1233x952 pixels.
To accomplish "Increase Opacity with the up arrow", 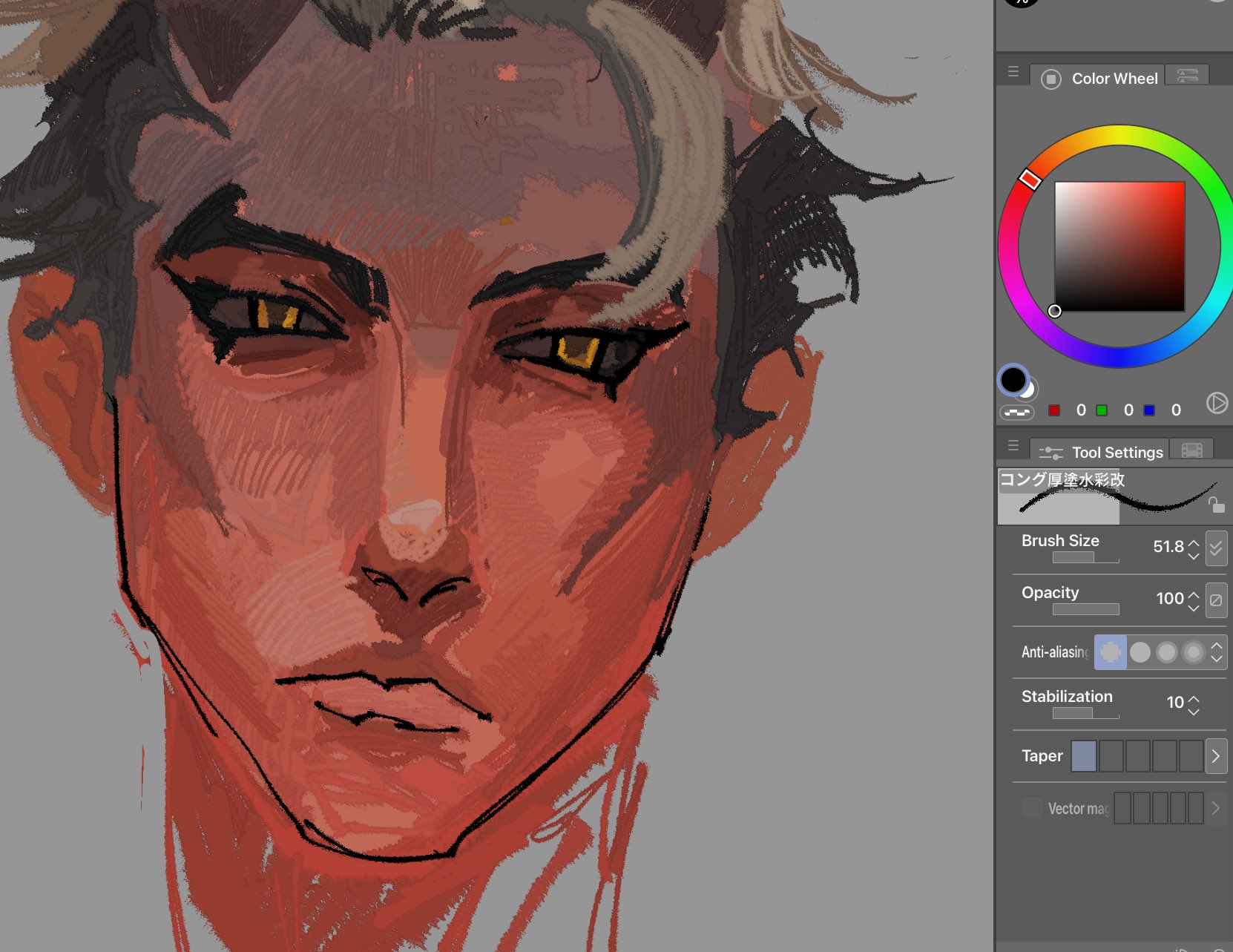I will click(x=1193, y=594).
